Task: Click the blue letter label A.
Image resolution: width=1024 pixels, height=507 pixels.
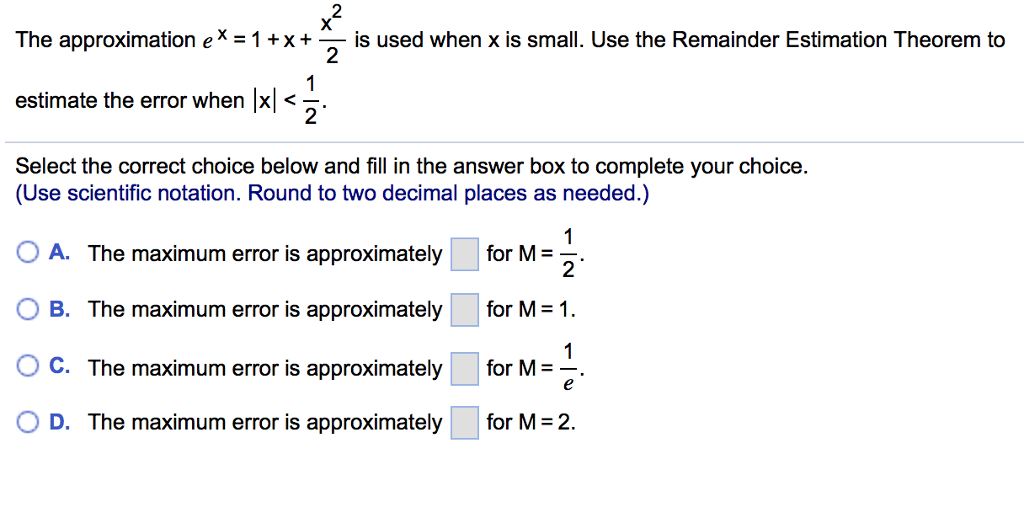Action: pos(60,252)
